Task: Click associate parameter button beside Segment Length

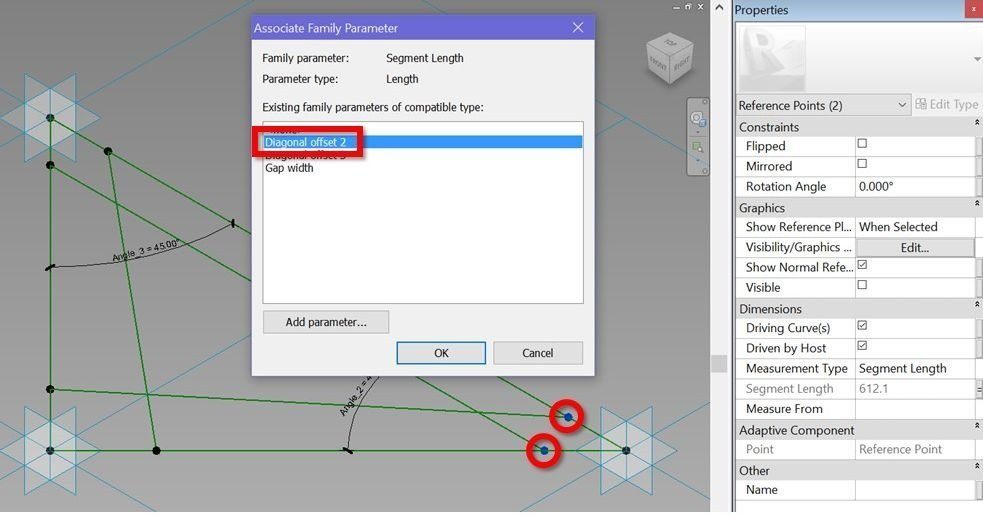Action: 979,389
